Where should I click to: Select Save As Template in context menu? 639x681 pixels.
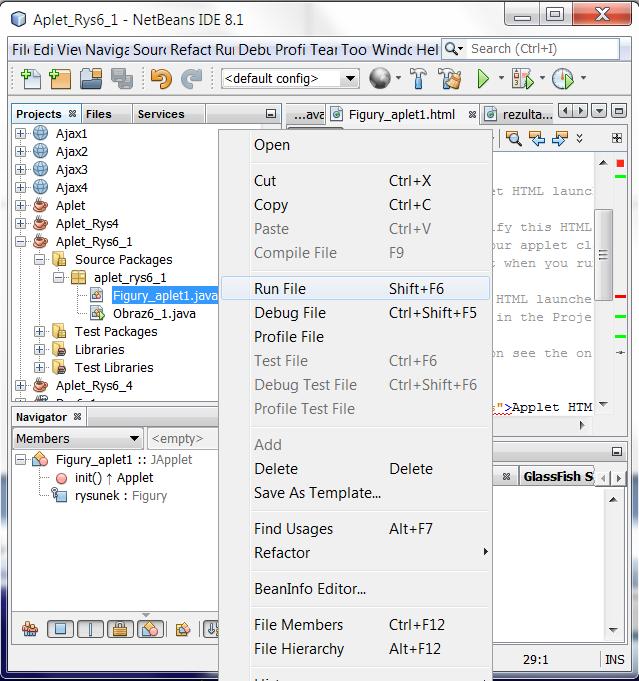[x=355, y=493]
